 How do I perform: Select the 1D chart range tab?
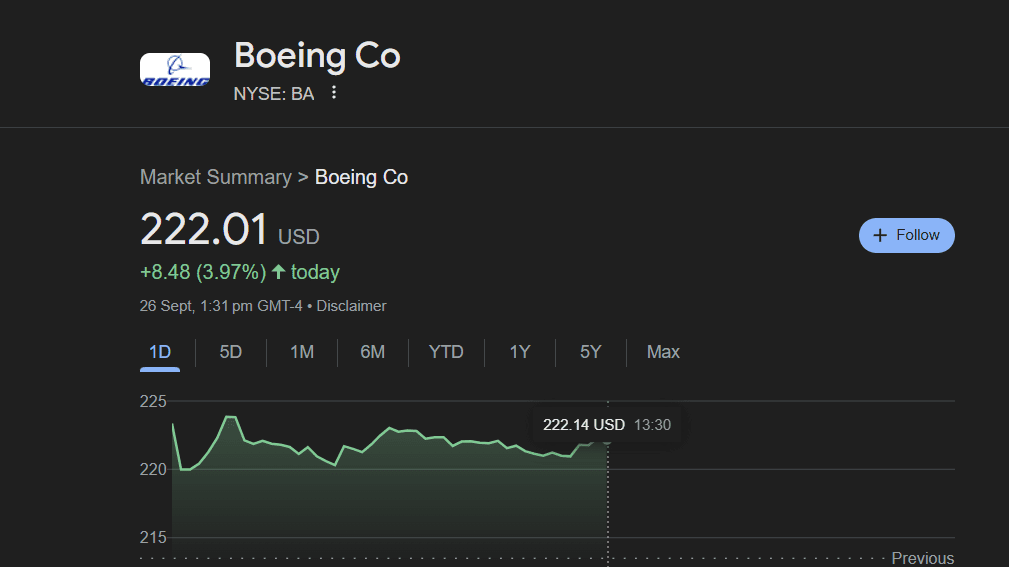(160, 352)
